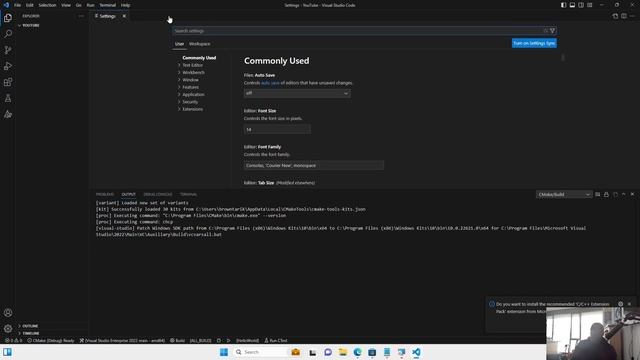The image size is (640, 360).
Task: Open the Explorer view in activity bar
Action: point(8,18)
